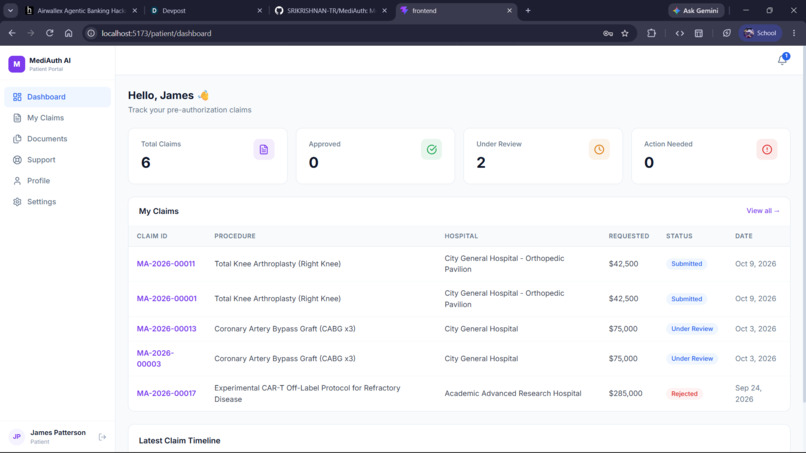Image resolution: width=806 pixels, height=453 pixels.
Task: Click the Action Needed alert icon
Action: point(766,150)
